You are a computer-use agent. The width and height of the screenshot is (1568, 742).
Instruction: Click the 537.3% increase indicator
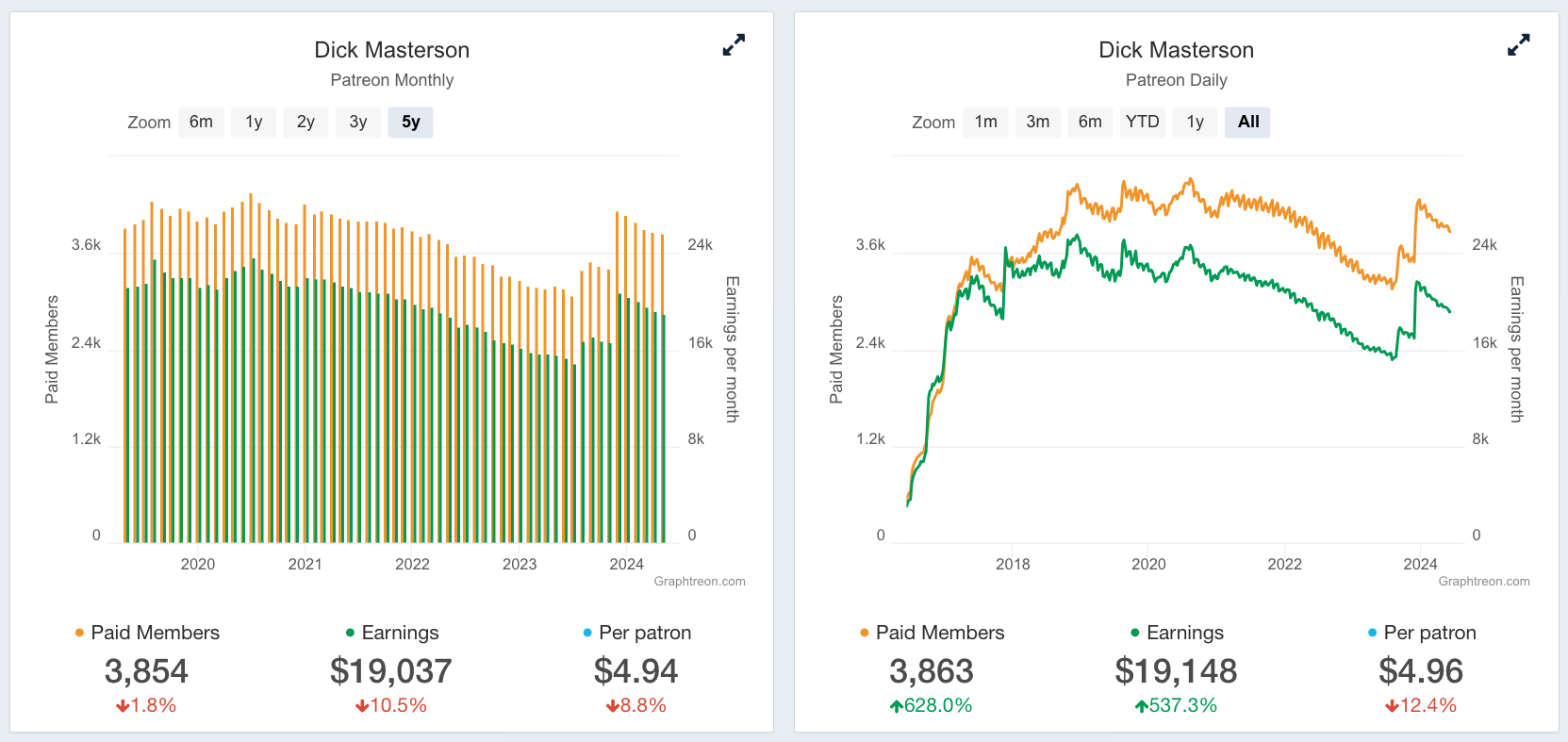pyautogui.click(x=1176, y=705)
